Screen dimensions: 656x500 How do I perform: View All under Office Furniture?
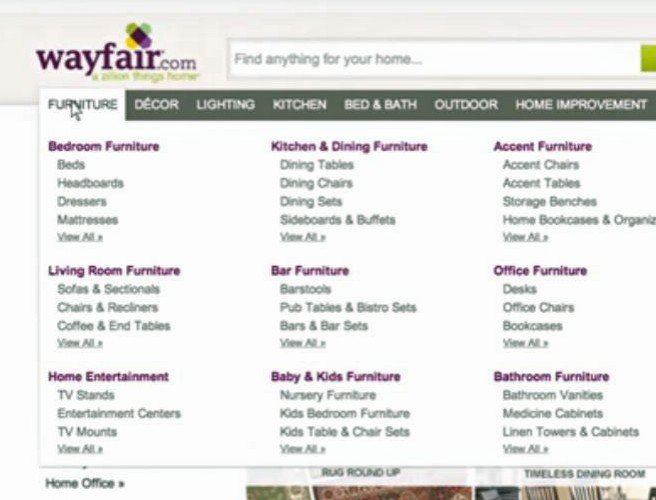click(x=525, y=343)
